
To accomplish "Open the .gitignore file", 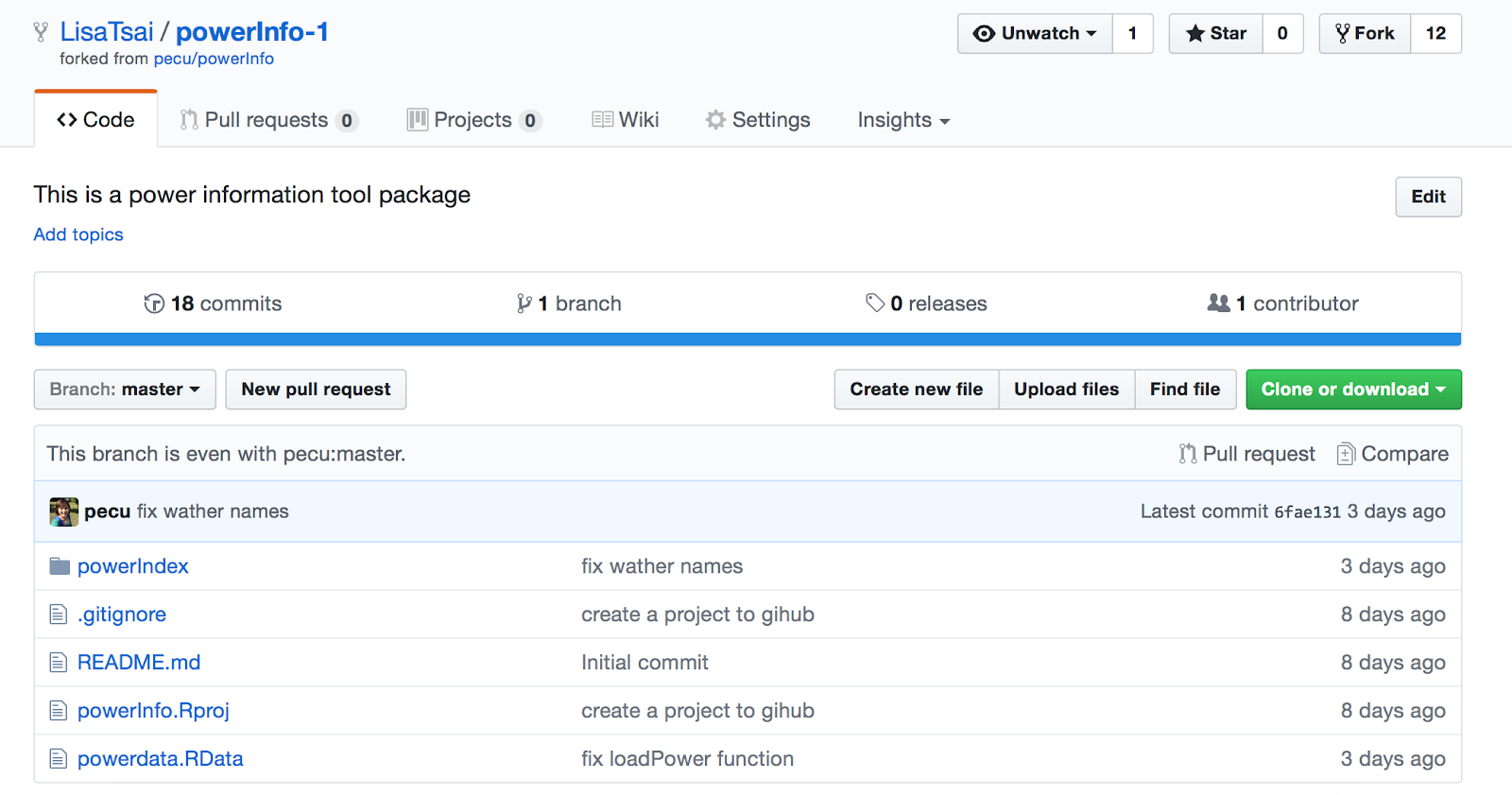I will coord(122,614).
